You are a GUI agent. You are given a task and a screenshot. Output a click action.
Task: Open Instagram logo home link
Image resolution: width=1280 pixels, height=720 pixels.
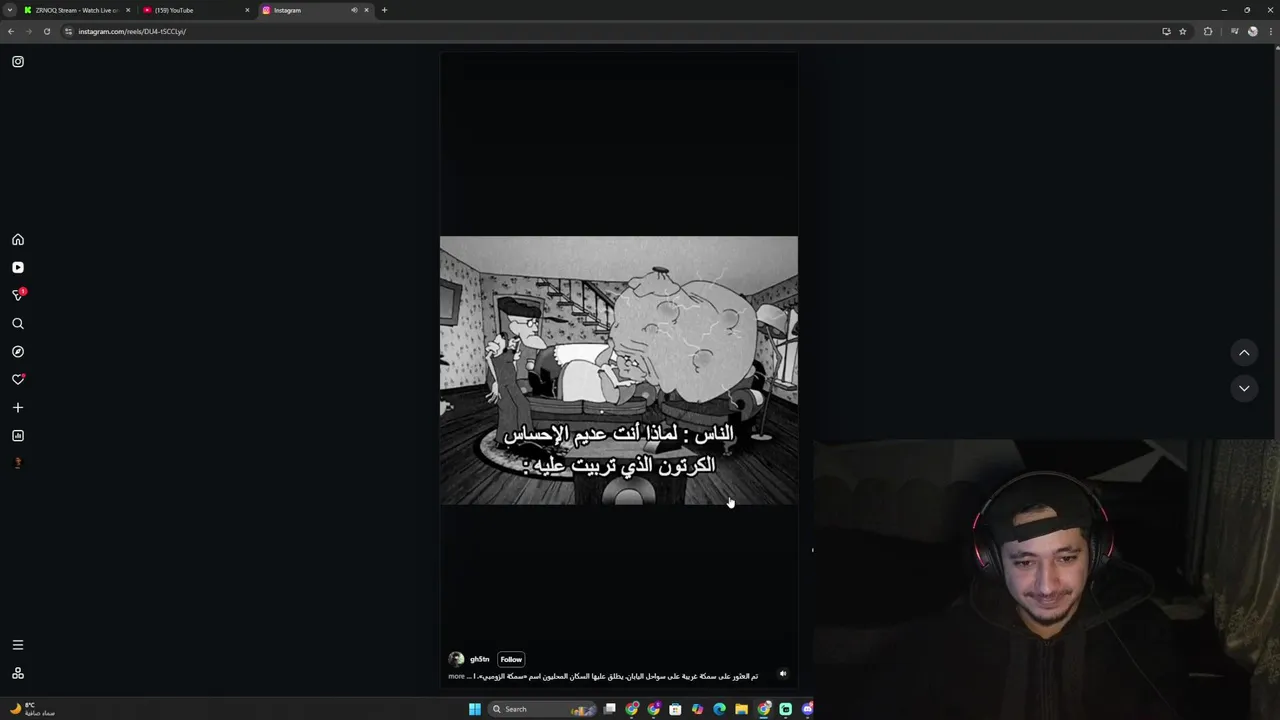(18, 62)
